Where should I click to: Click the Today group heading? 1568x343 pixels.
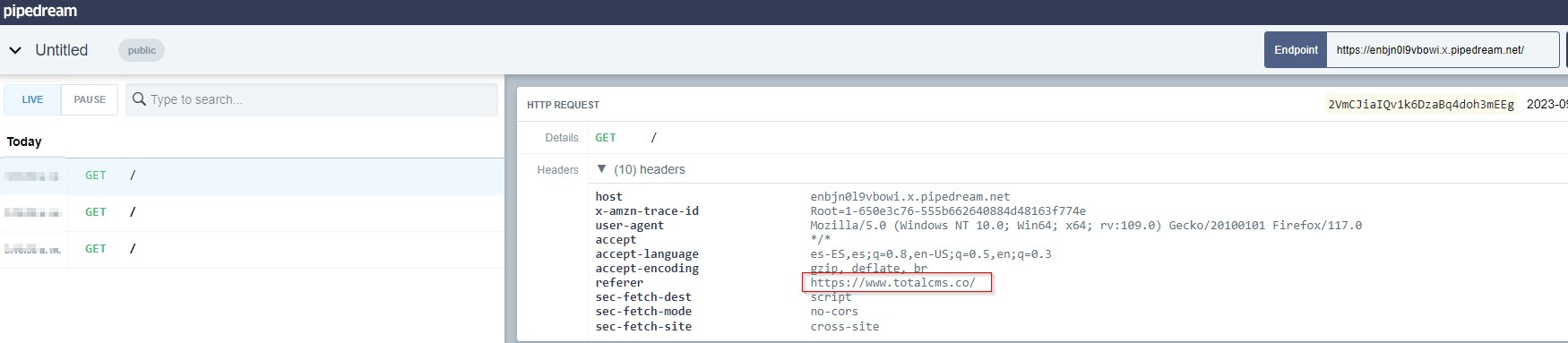tap(24, 141)
